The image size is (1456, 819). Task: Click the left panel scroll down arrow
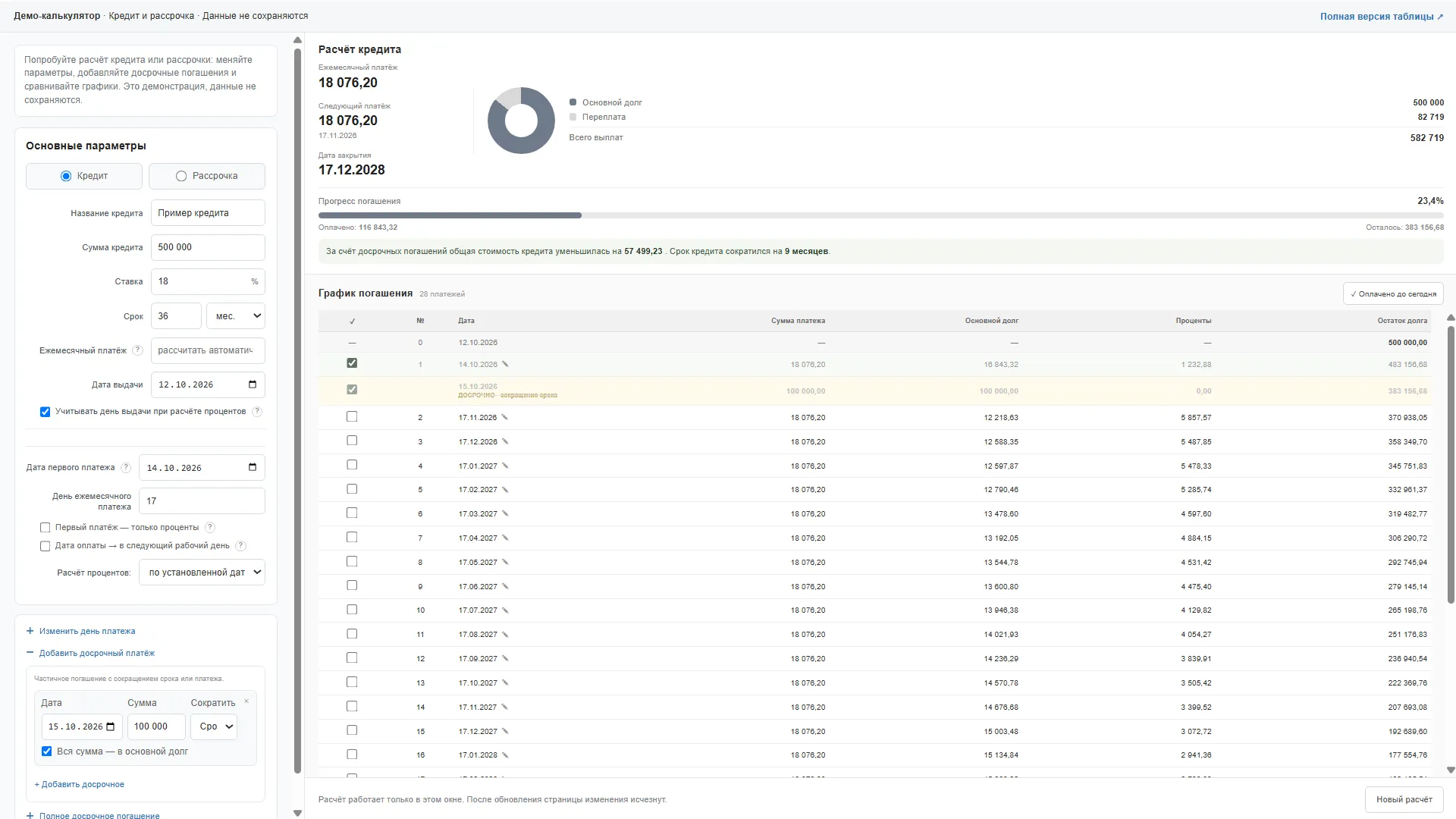tap(297, 813)
